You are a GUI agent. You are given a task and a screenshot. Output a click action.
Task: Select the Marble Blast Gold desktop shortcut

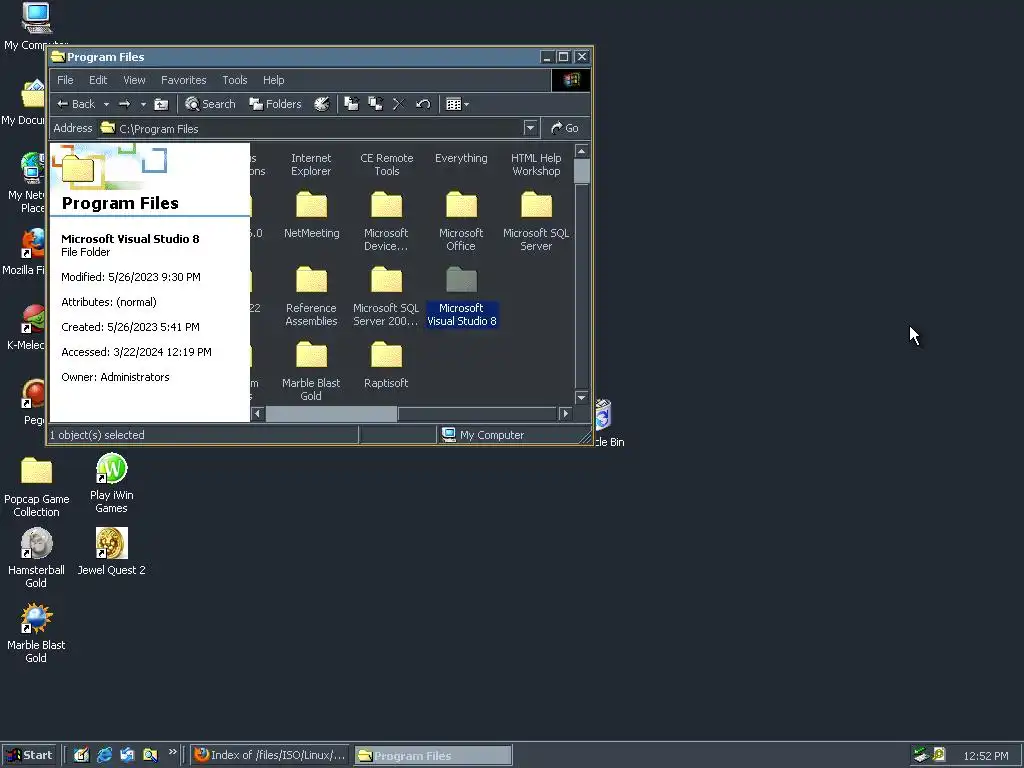click(x=36, y=633)
